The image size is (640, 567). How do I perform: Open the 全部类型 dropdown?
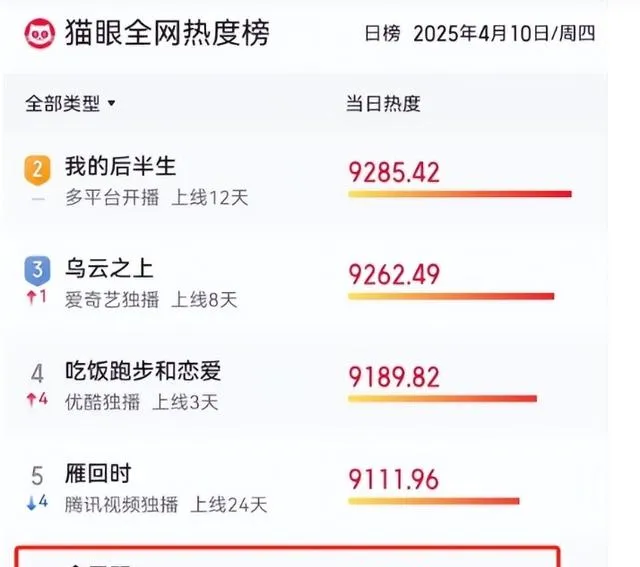pos(70,104)
